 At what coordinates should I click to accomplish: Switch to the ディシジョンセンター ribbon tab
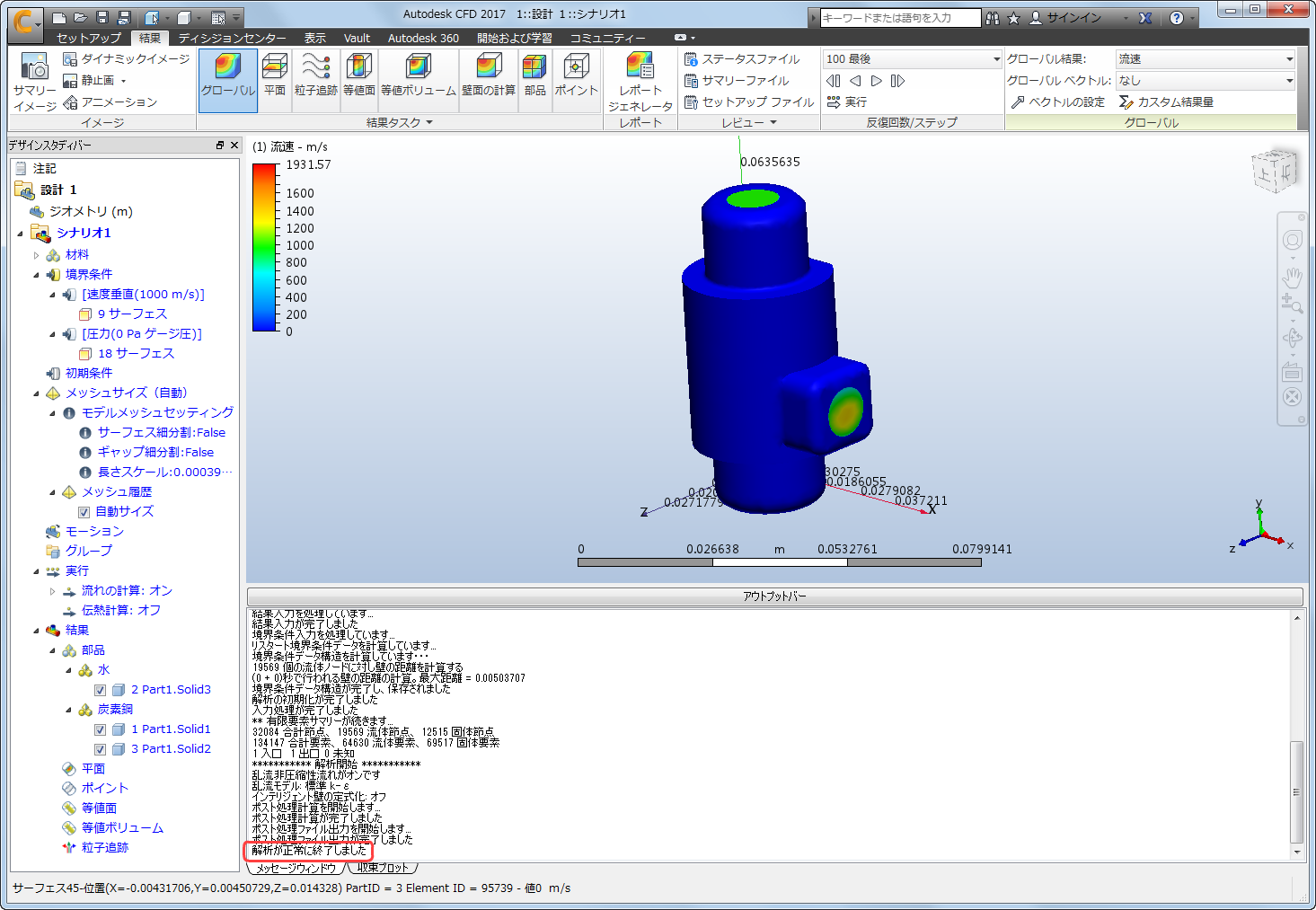click(232, 38)
